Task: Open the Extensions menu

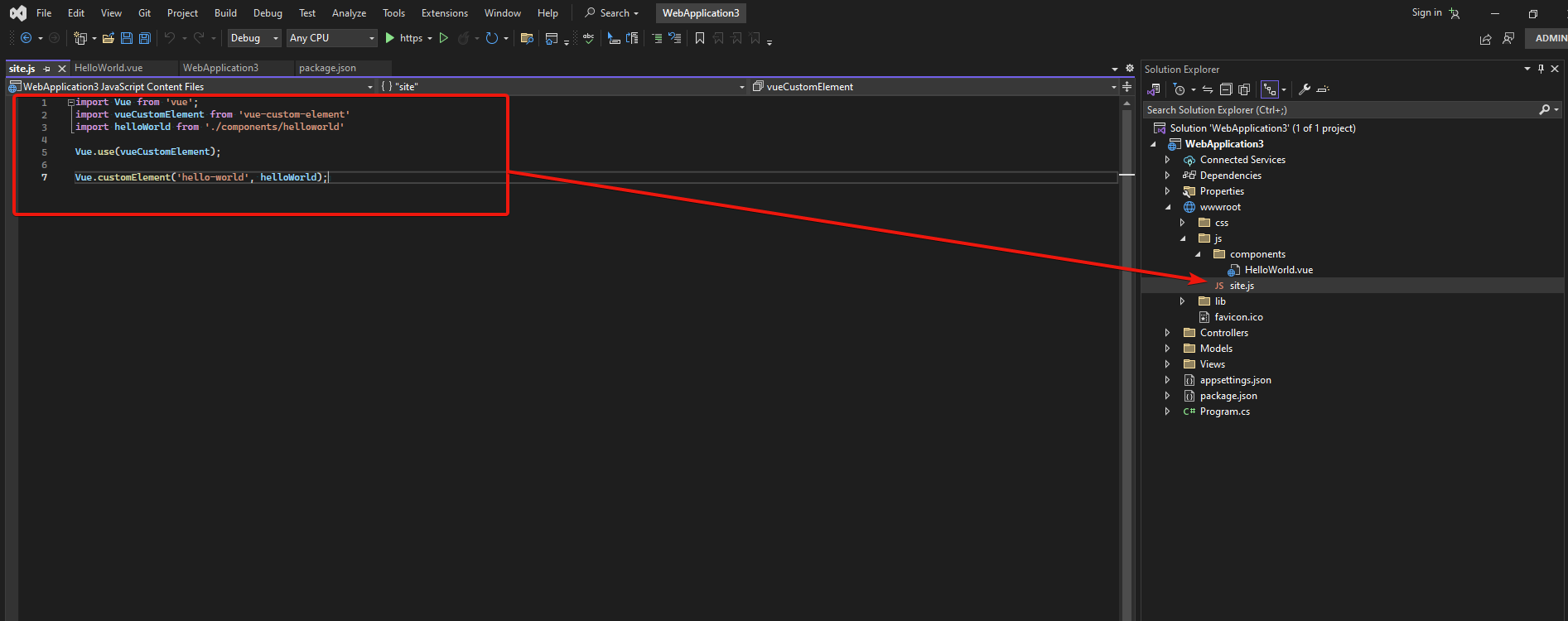Action: pos(444,13)
